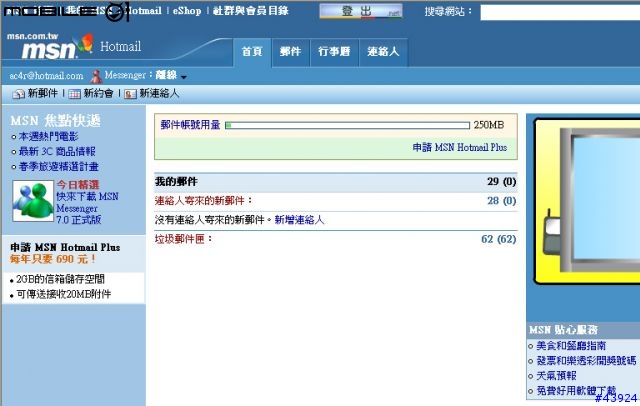This screenshot has width=640, height=406.
Task: Click the Hotmail link in top bar
Action: coord(142,11)
